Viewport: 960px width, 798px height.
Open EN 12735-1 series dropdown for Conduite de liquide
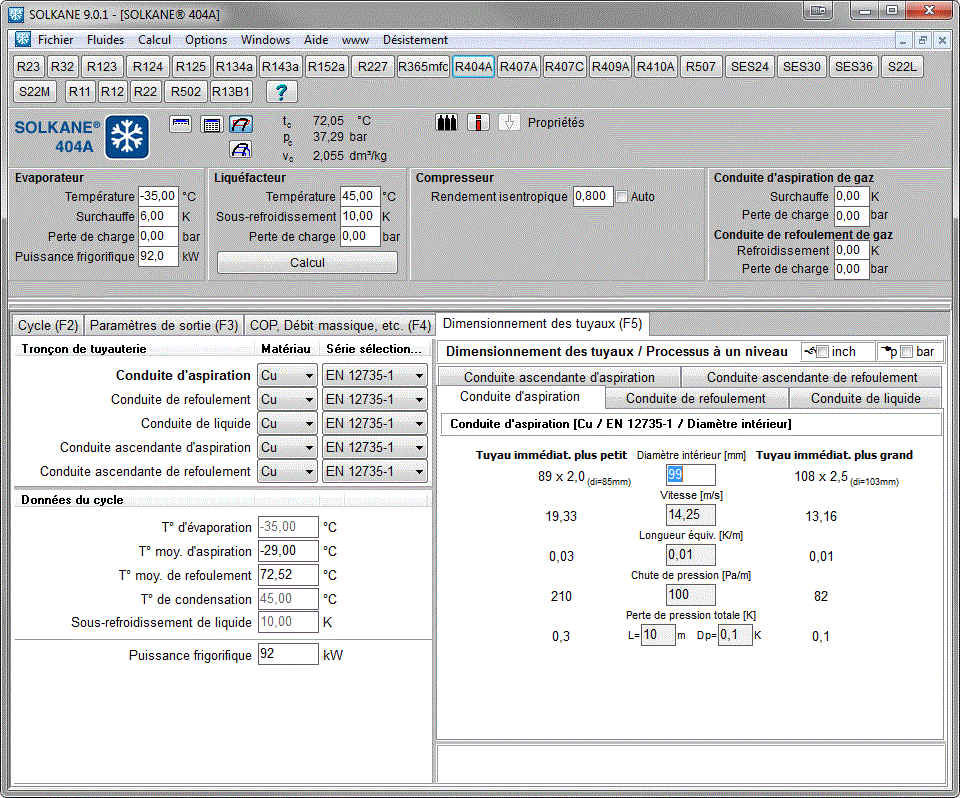coord(375,423)
